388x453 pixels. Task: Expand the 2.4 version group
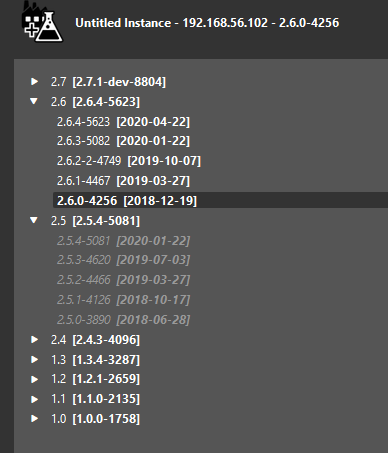34,340
